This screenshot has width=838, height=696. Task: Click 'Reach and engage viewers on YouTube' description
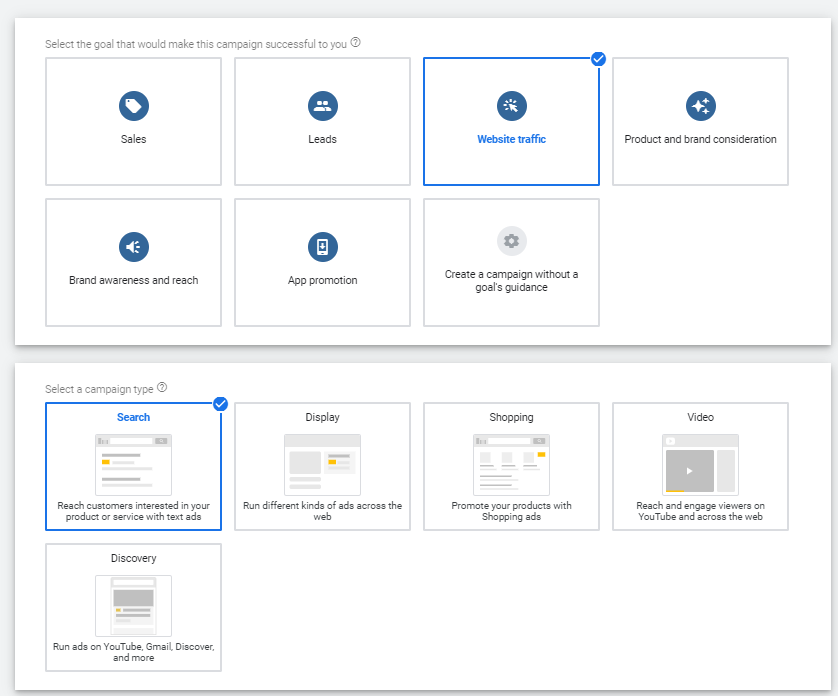click(x=700, y=511)
